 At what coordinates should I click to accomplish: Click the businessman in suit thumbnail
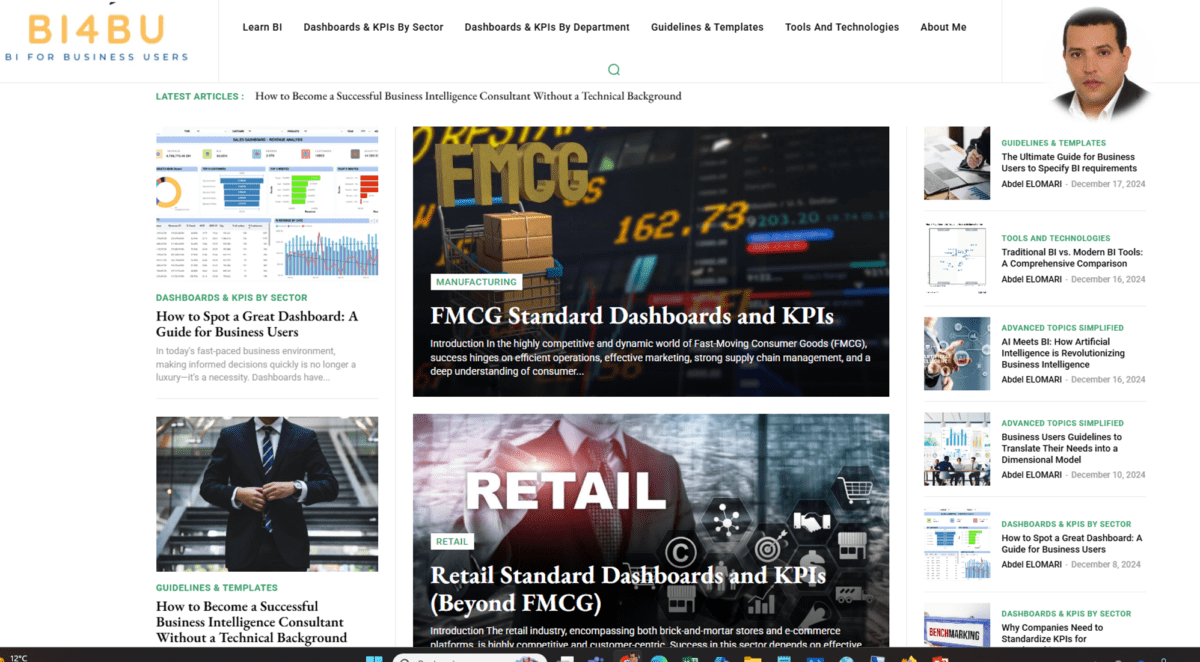(267, 494)
